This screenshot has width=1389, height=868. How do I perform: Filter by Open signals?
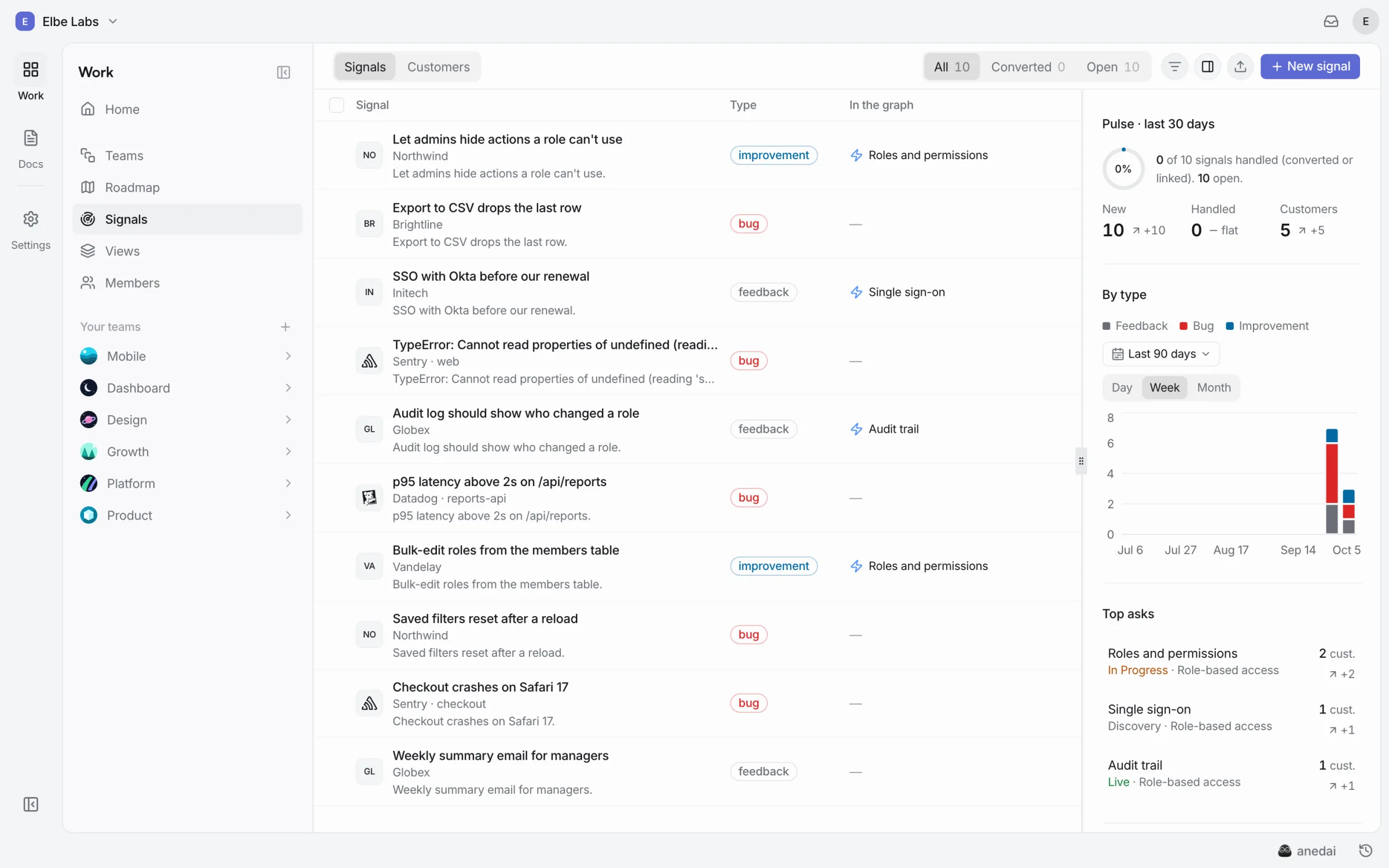1112,67
